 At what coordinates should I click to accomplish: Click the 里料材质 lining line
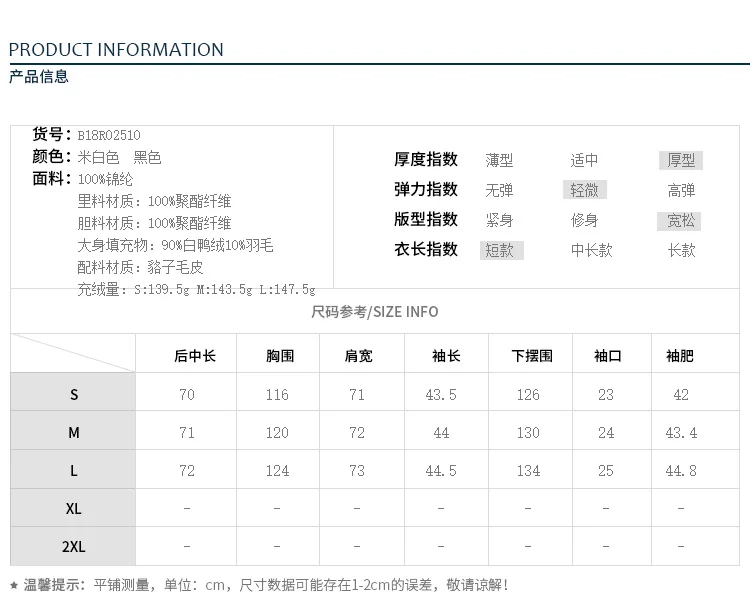[154, 201]
